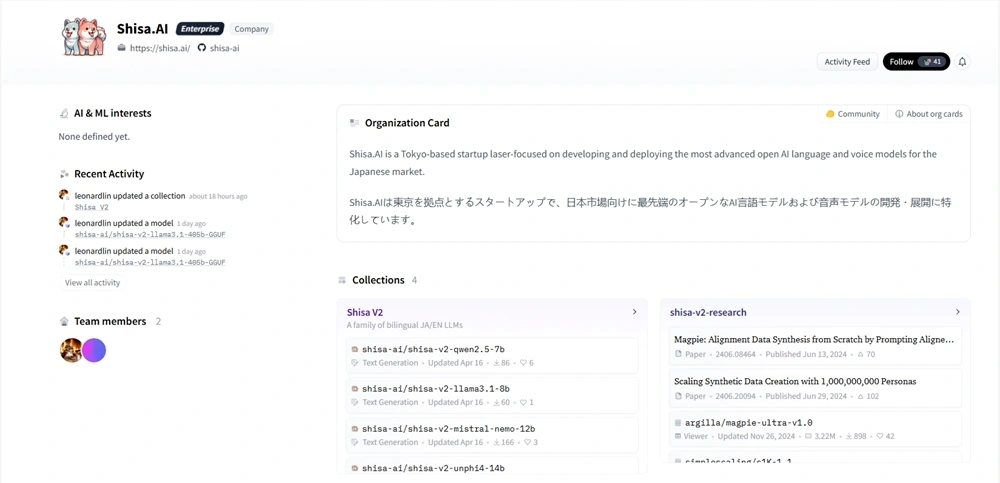Click the Community emoji icon
Screen dimensions: 1000x483
click(830, 114)
